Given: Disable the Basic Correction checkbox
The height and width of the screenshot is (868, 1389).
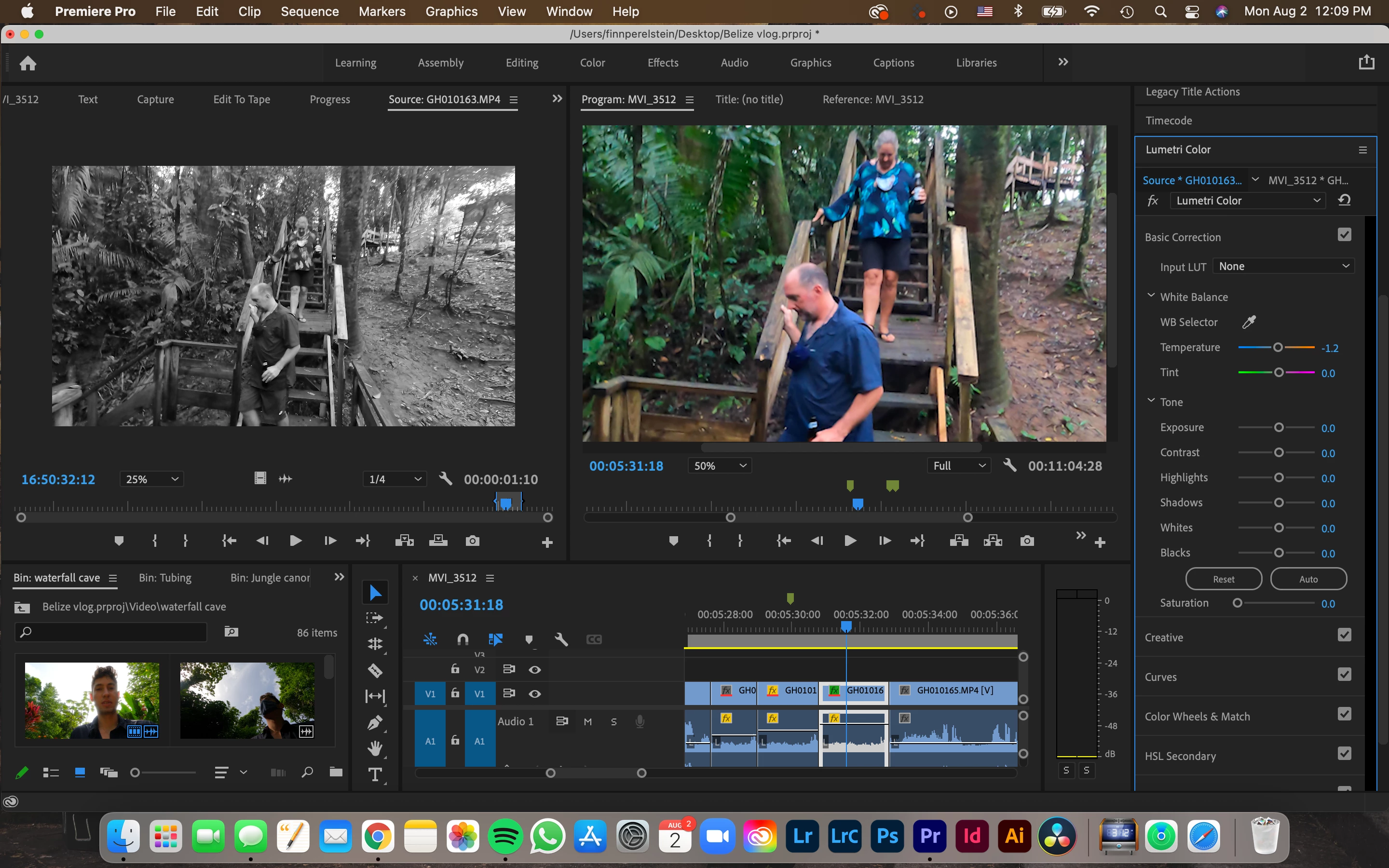Looking at the screenshot, I should pyautogui.click(x=1344, y=235).
